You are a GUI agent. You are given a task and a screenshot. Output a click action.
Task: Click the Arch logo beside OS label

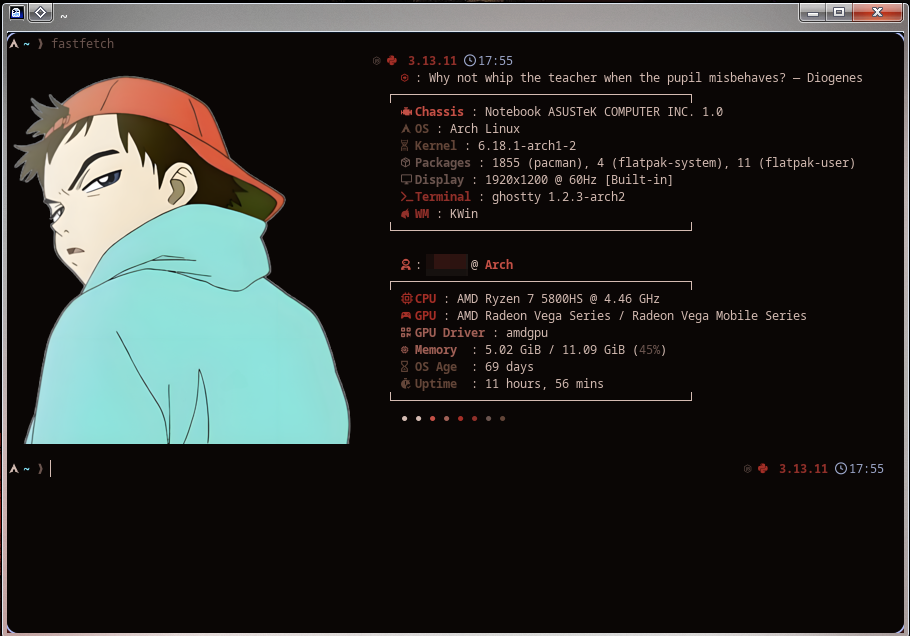click(x=406, y=128)
